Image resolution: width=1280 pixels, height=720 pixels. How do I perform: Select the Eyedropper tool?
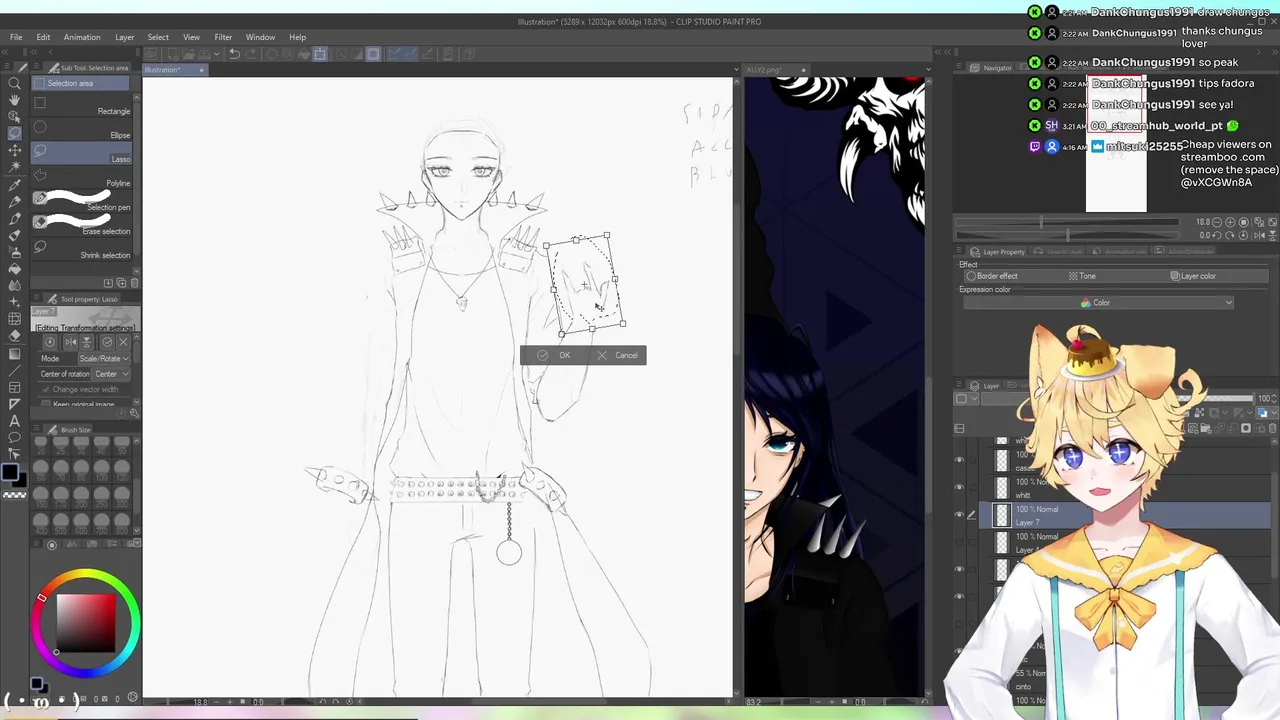[14, 184]
